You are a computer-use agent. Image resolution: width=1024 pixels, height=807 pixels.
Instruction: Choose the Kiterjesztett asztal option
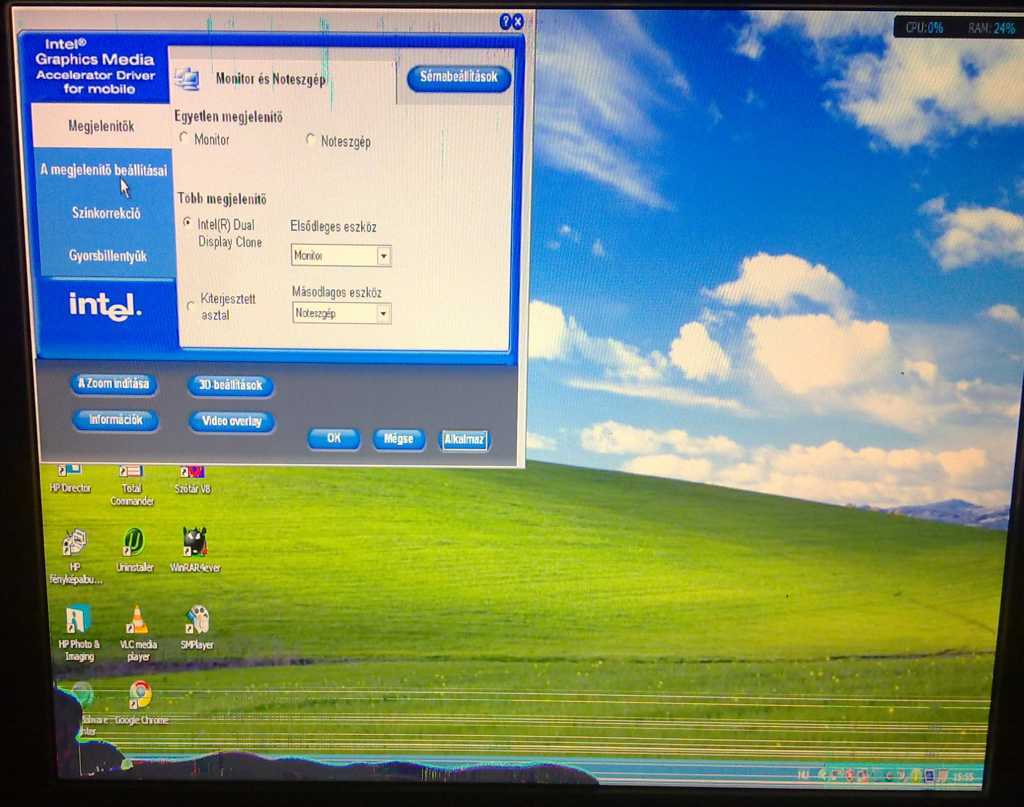[190, 306]
